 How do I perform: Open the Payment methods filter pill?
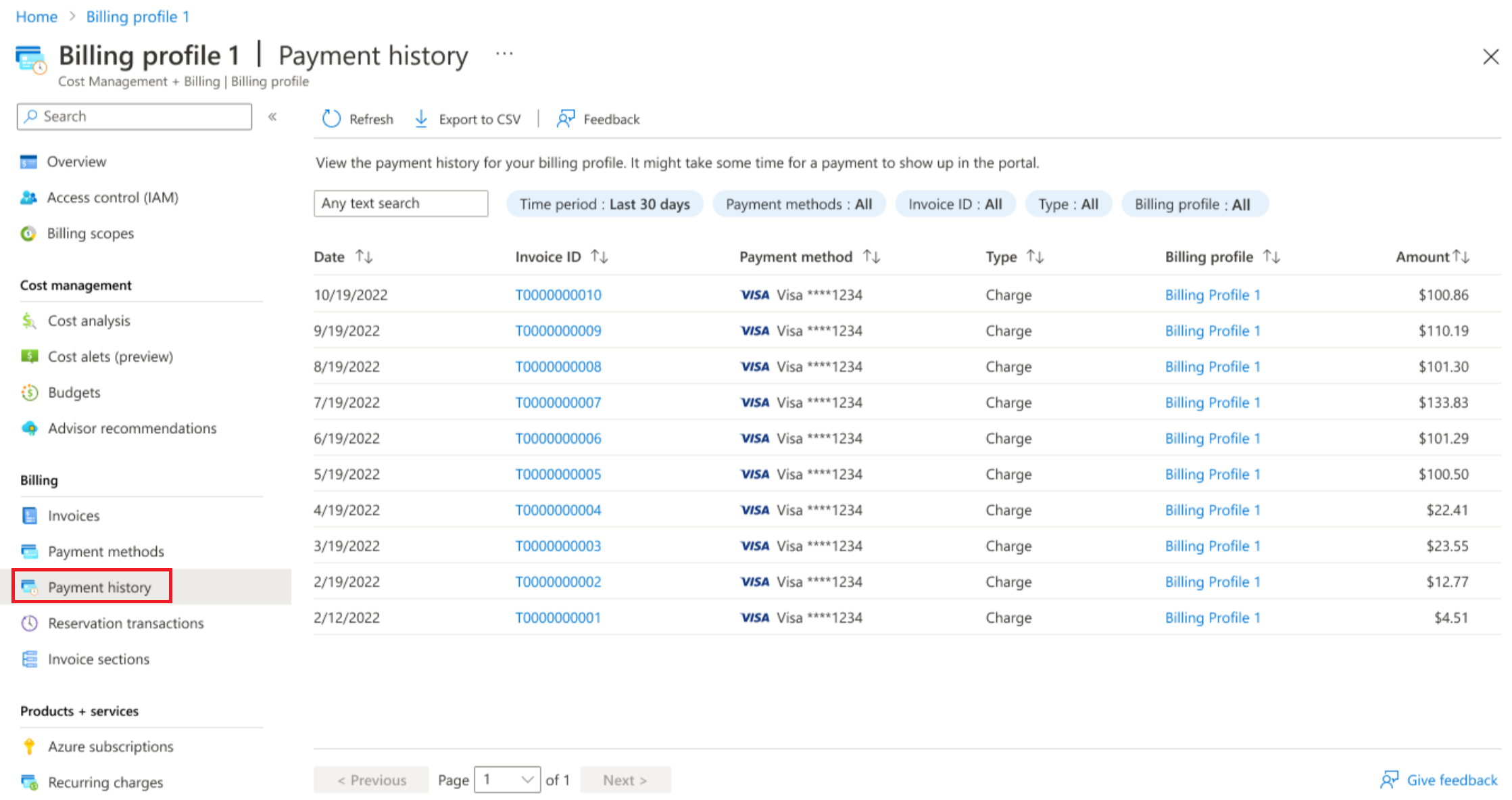(x=798, y=204)
